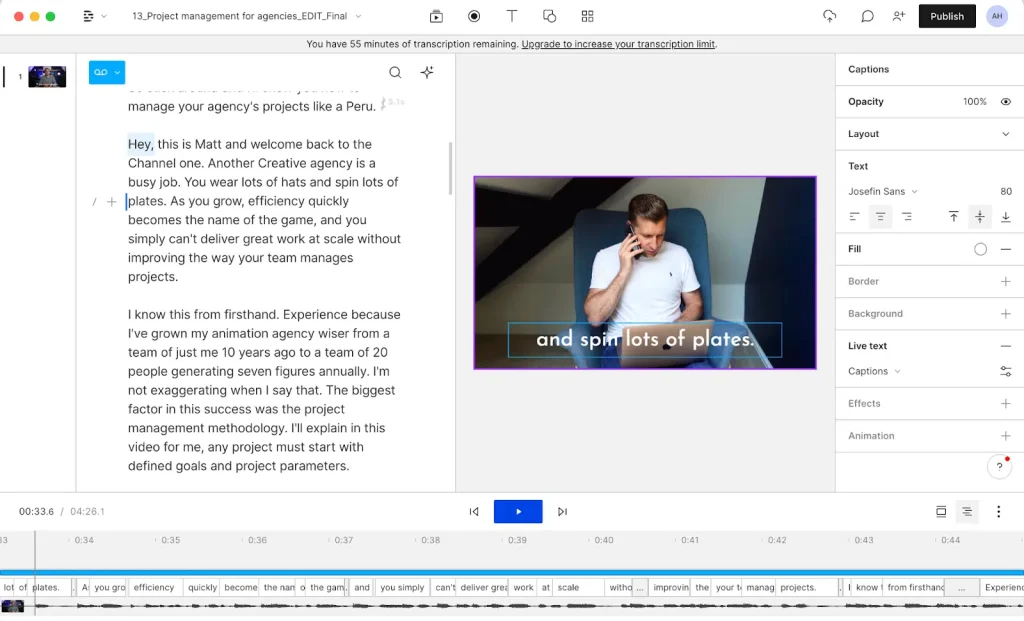Select center text alignment

pos(880,217)
